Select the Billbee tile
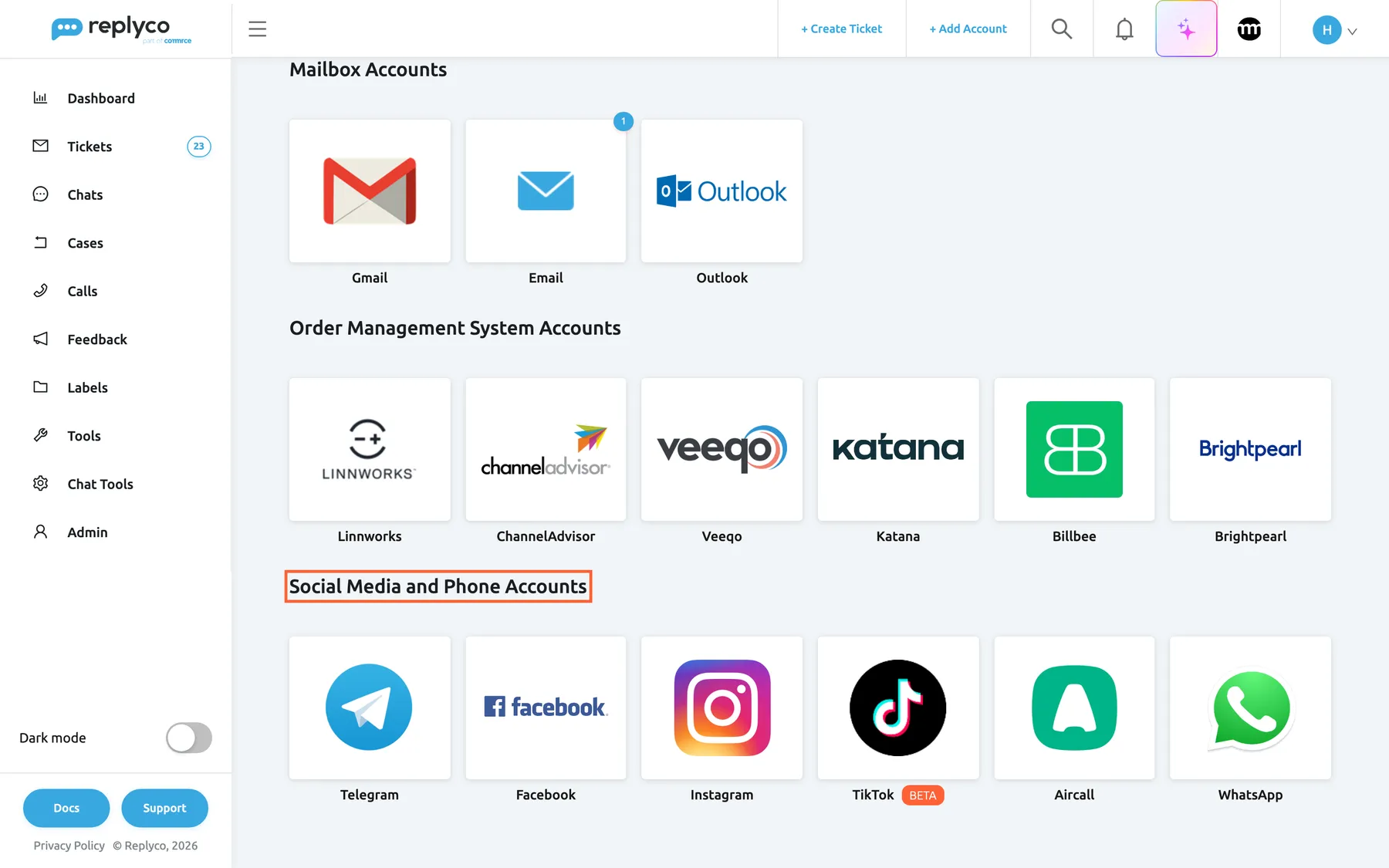This screenshot has width=1389, height=868. [x=1074, y=449]
